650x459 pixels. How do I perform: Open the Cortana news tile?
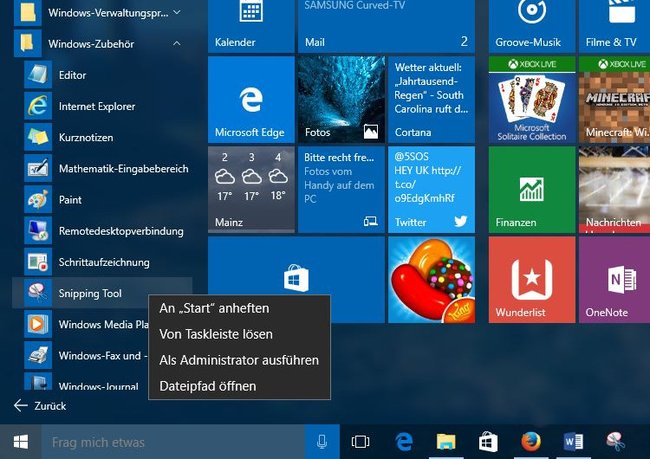tap(432, 100)
